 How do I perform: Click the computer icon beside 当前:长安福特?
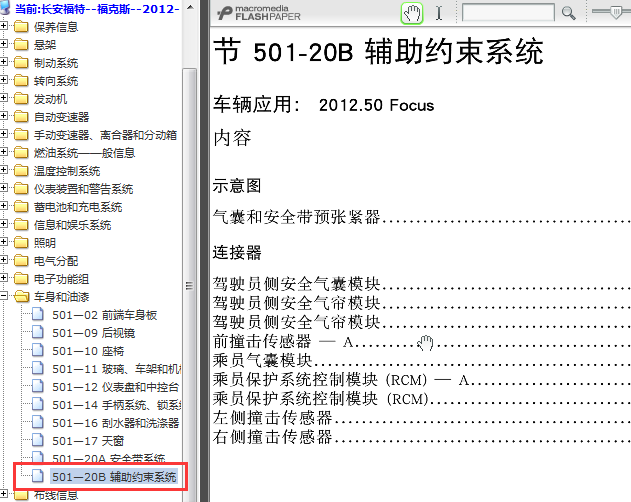point(5,8)
